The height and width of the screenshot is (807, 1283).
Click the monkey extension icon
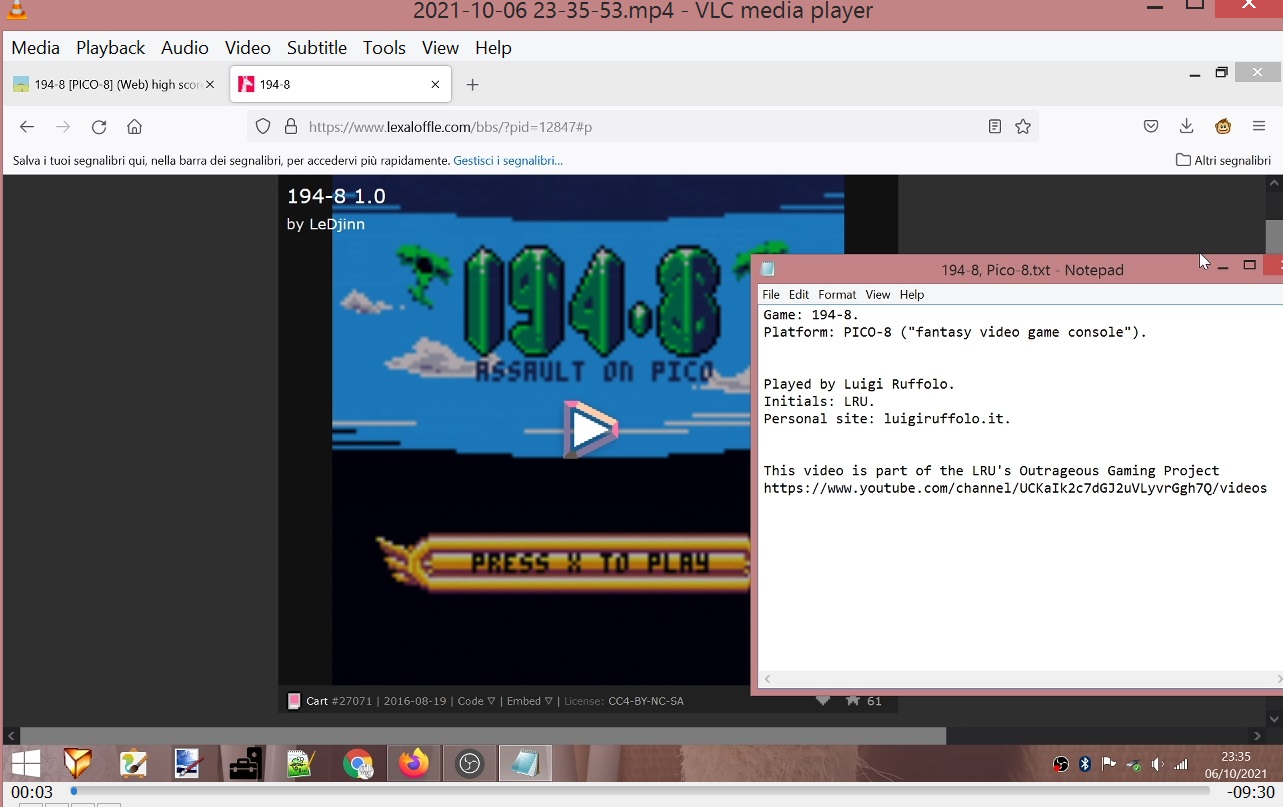(1223, 126)
